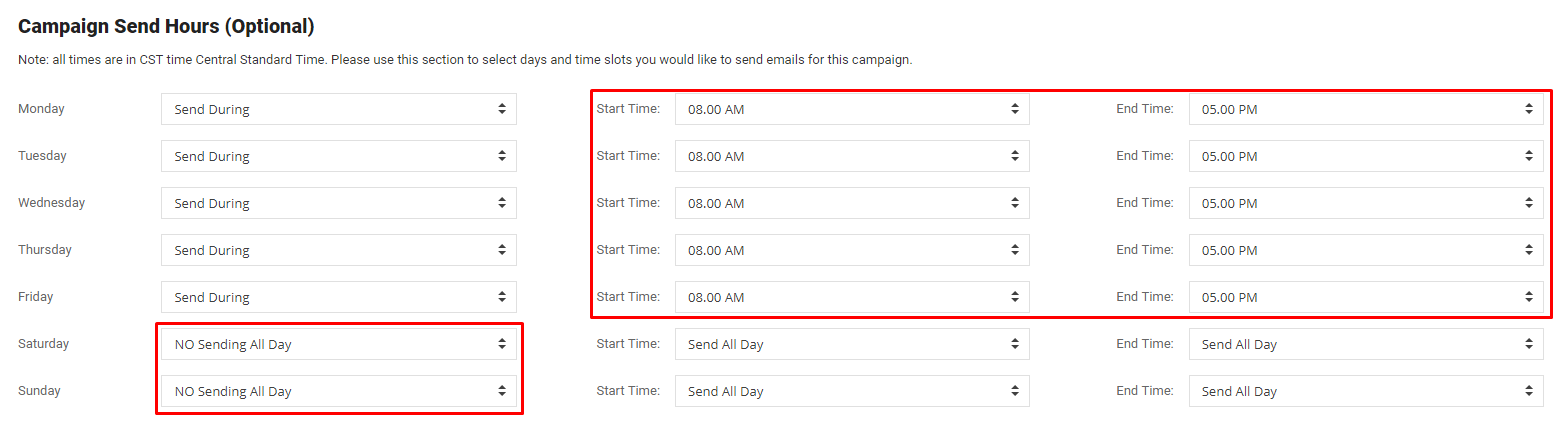Open Wednesday End Time dropdown
This screenshot has height=435, width=1558.
coord(1366,203)
